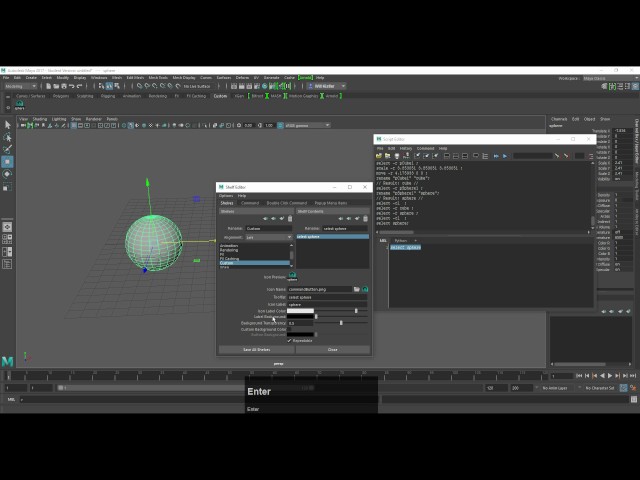The height and width of the screenshot is (480, 640).
Task: Open the user account dropdown in status line
Action: [x=329, y=86]
